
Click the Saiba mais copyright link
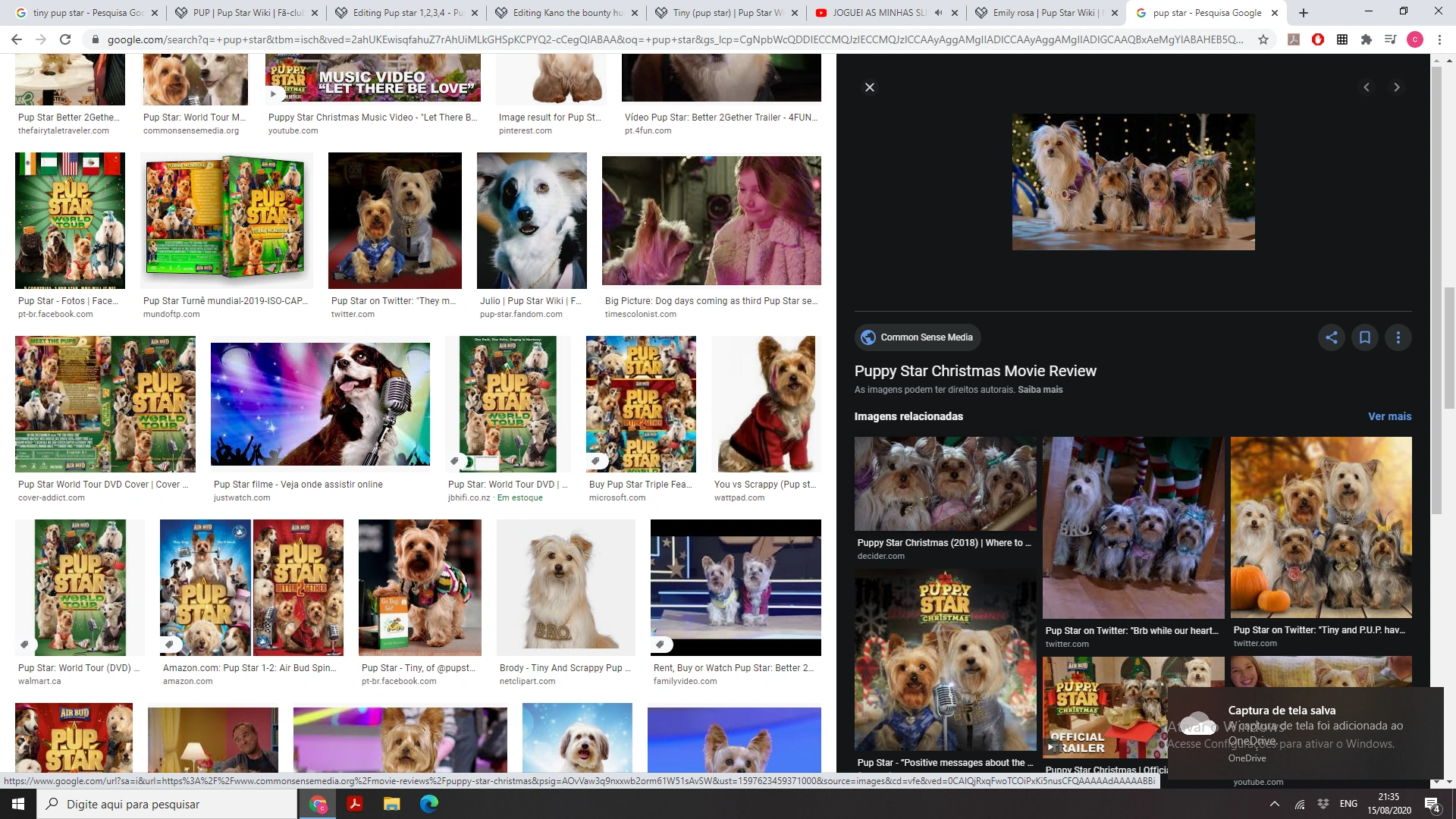[x=1040, y=390]
